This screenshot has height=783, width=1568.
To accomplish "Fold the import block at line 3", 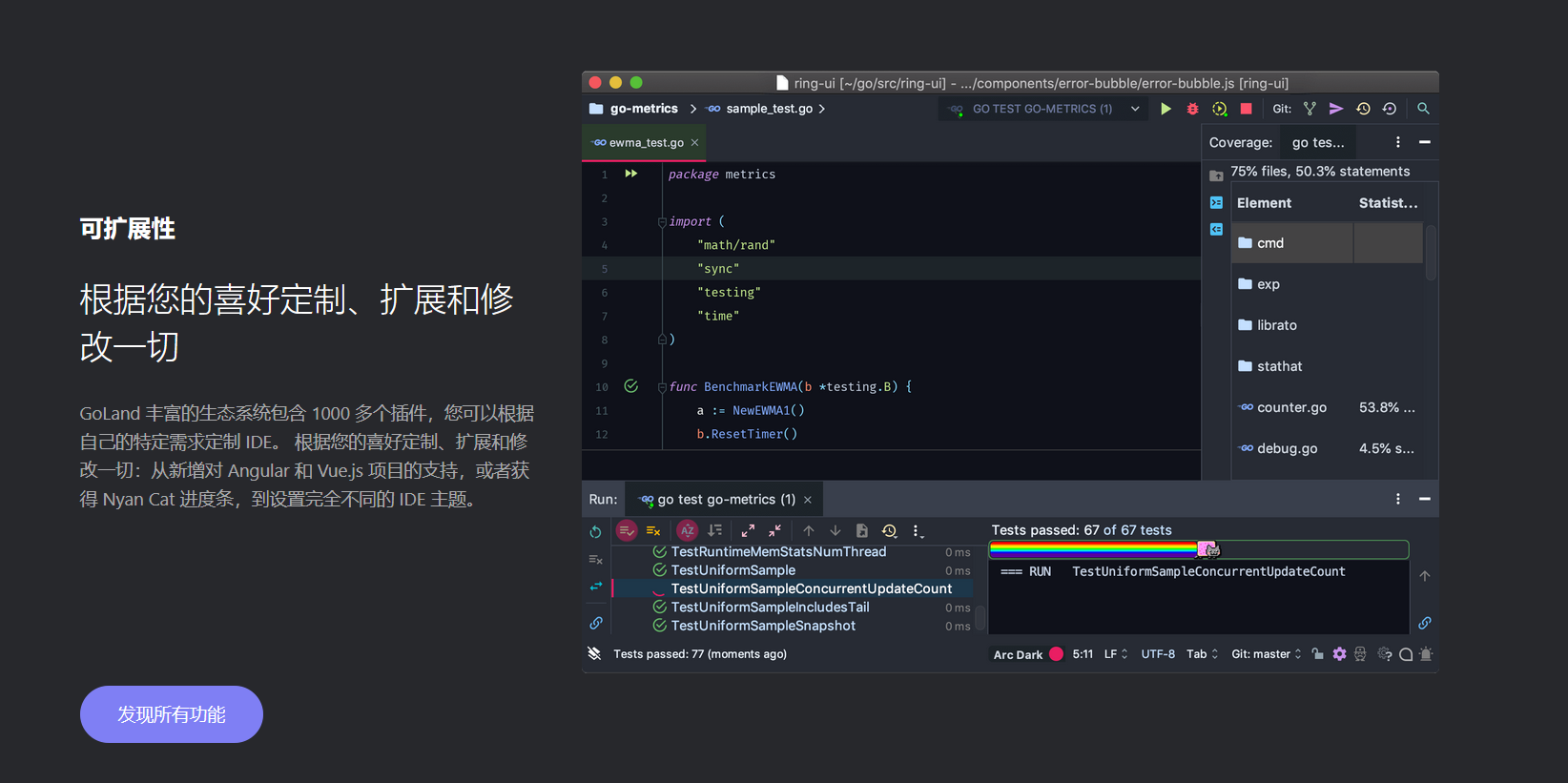I will (x=662, y=222).
